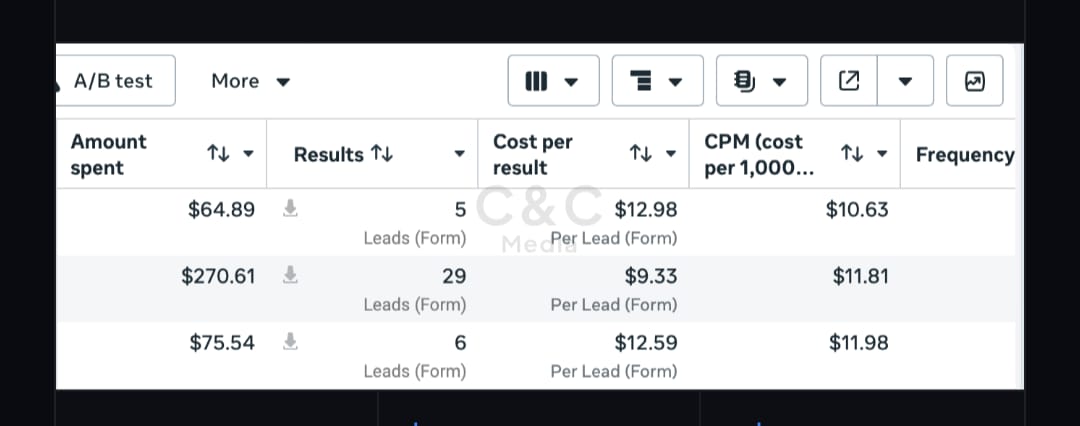The width and height of the screenshot is (1080, 426).
Task: Expand the export options dropdown arrow
Action: 906,81
